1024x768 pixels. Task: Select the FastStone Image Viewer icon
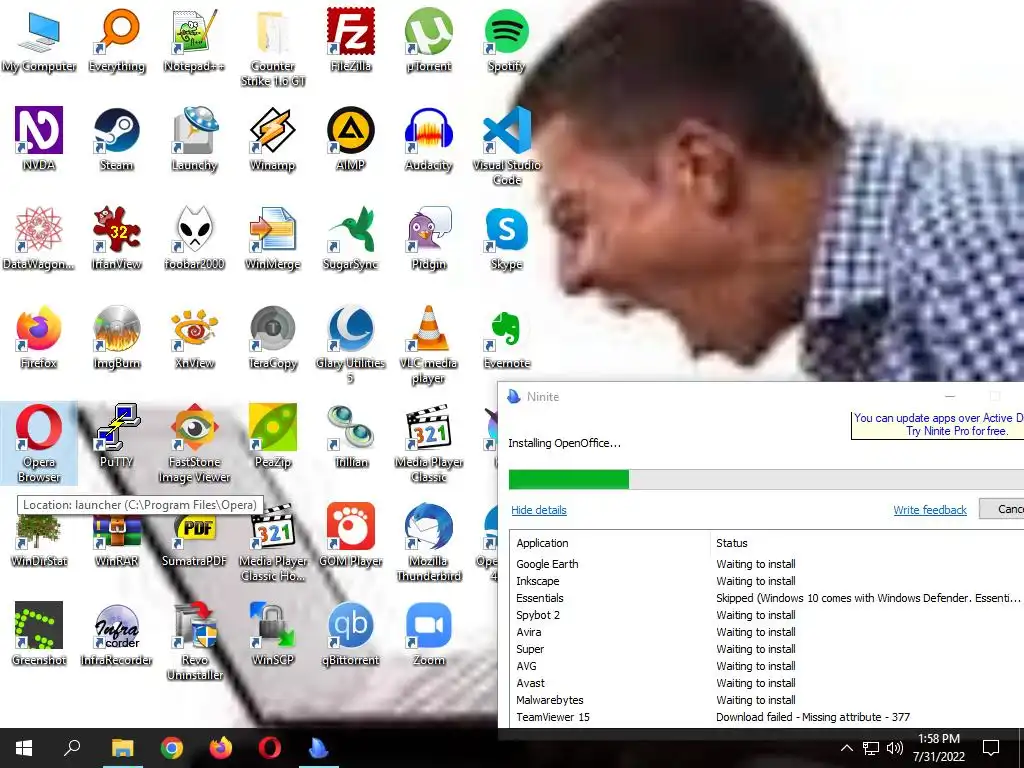tap(194, 443)
